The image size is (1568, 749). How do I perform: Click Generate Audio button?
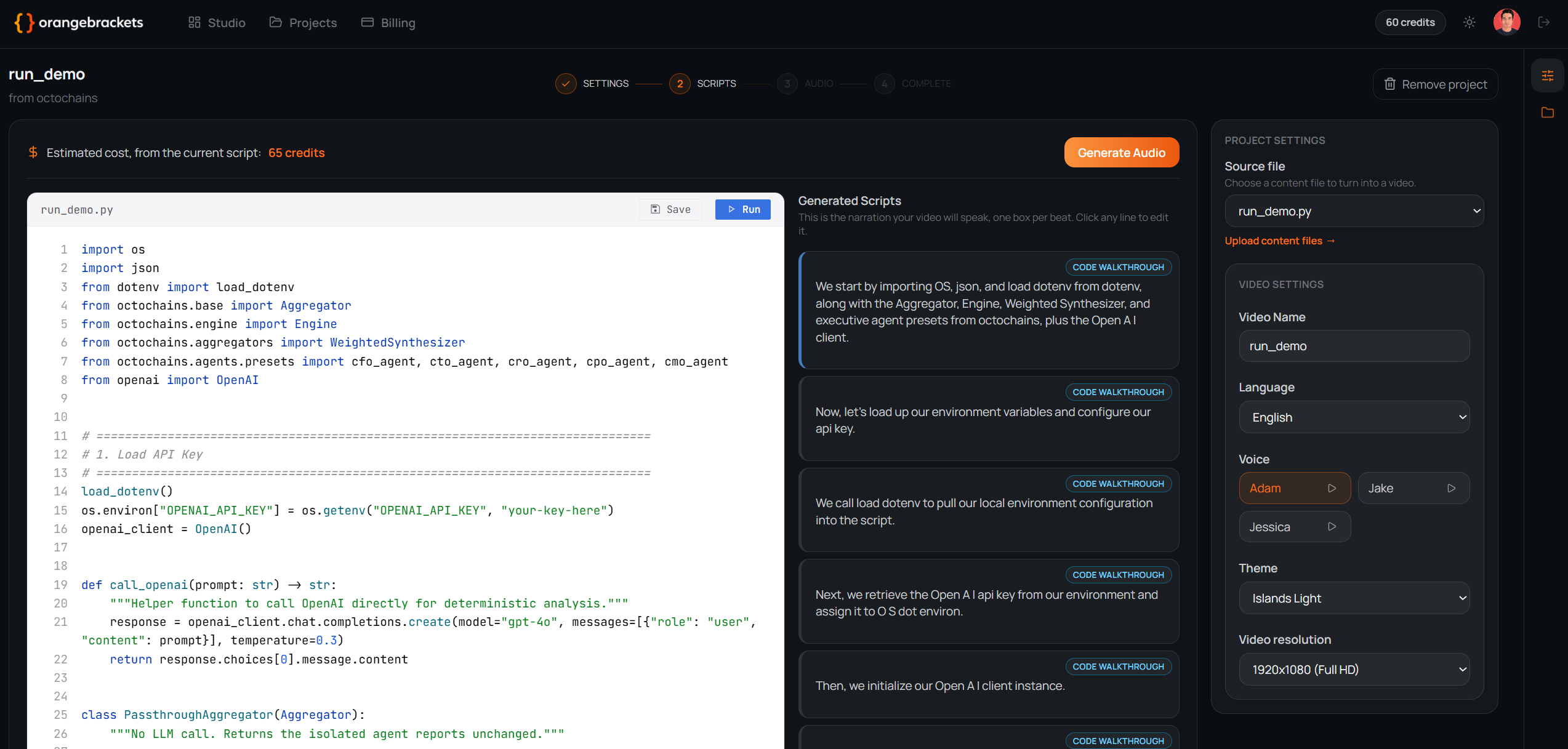point(1122,153)
